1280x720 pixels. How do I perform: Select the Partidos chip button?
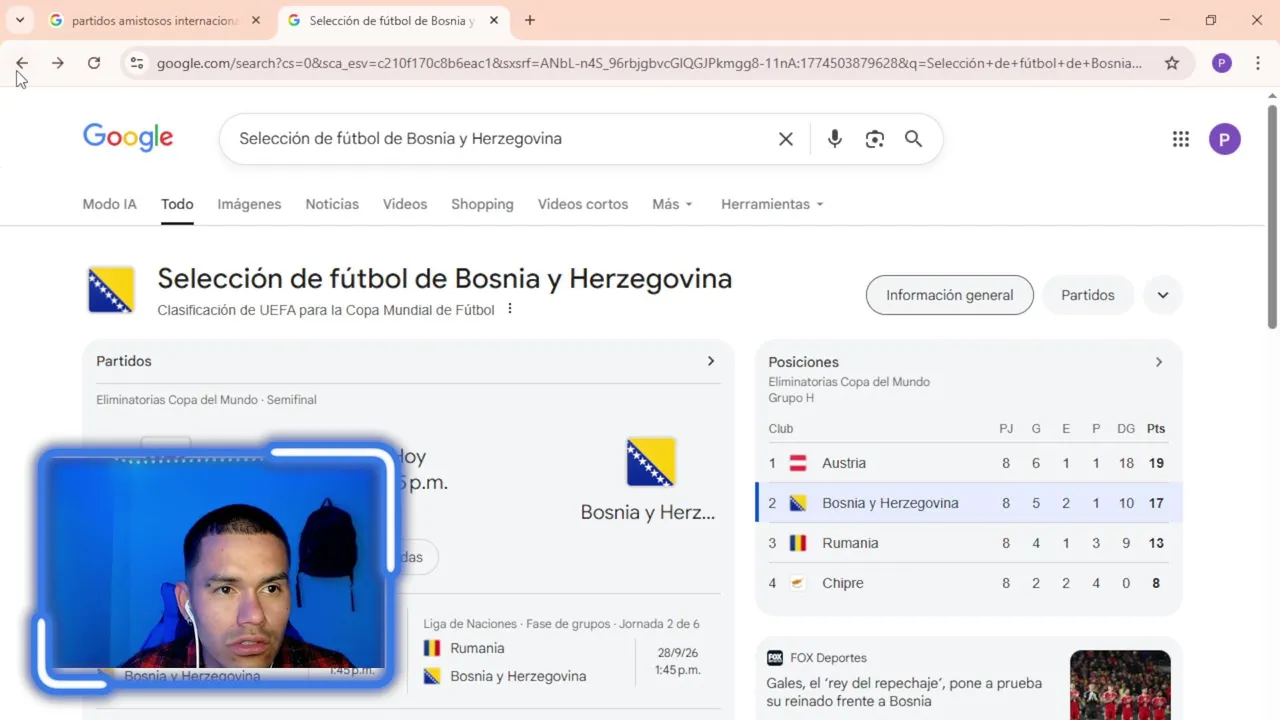1088,295
